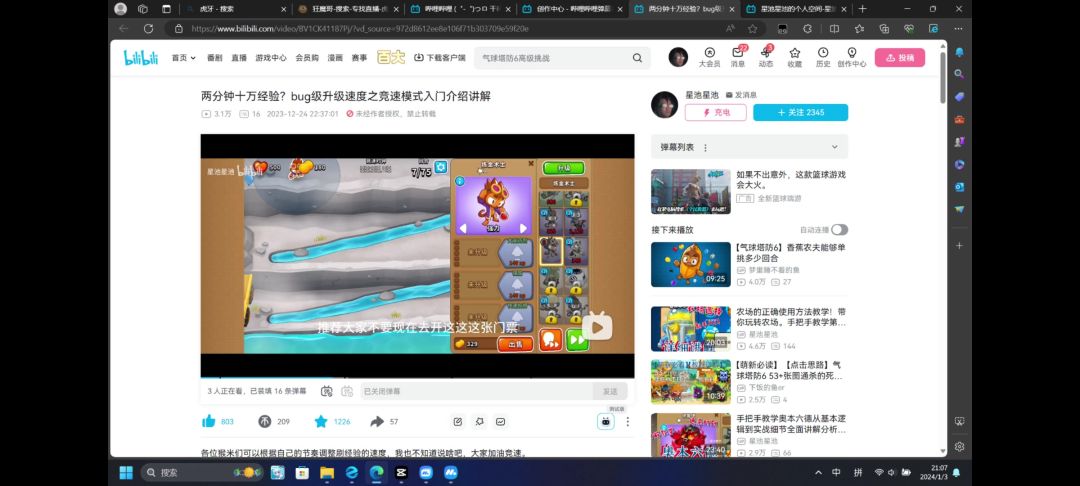Click the 下载客户端 link

439,58
